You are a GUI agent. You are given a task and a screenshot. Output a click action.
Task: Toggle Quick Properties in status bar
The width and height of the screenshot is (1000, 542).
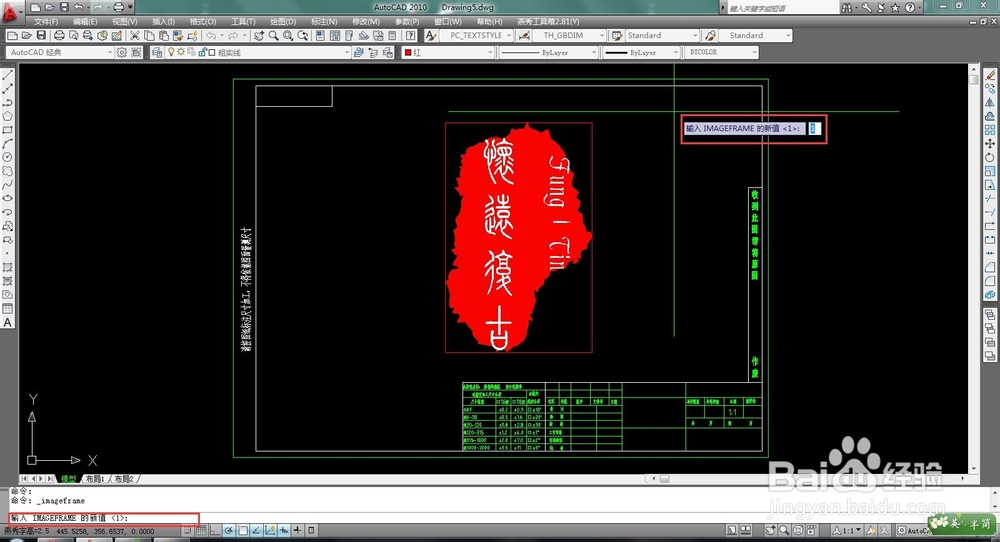(x=311, y=531)
